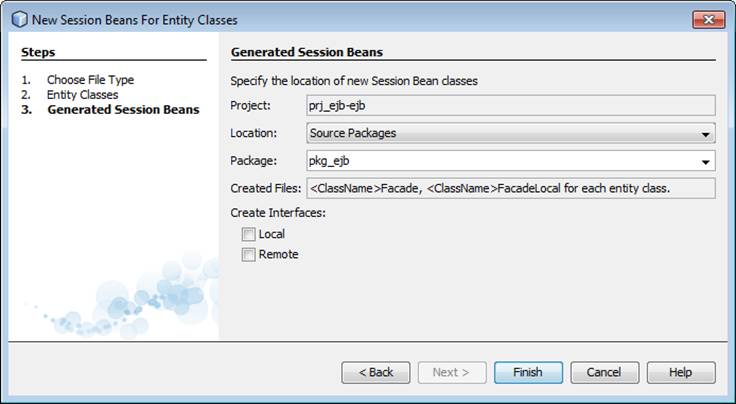736x404 pixels.
Task: Click the Source Packages location combo box
Action: 500,133
